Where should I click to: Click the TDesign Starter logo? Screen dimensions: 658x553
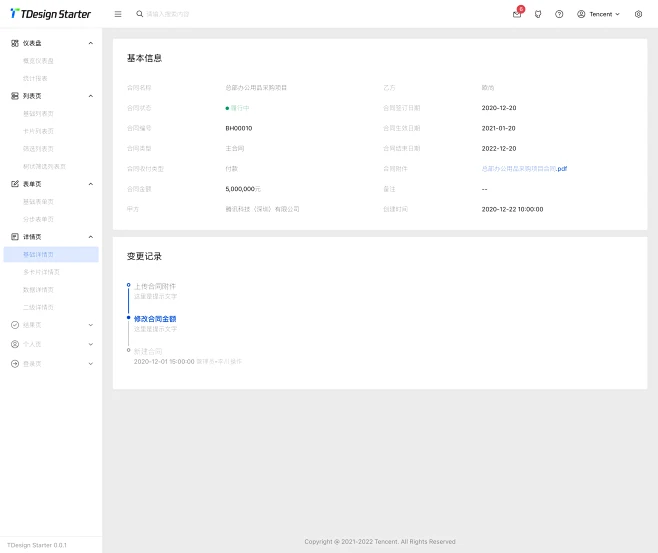[50, 14]
